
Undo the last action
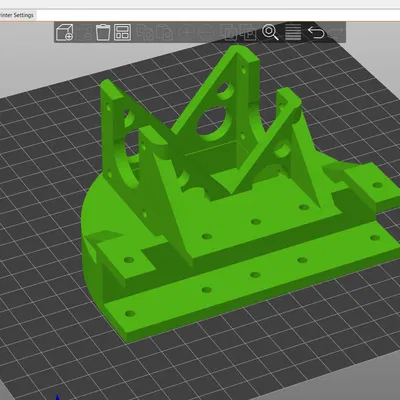(316, 32)
